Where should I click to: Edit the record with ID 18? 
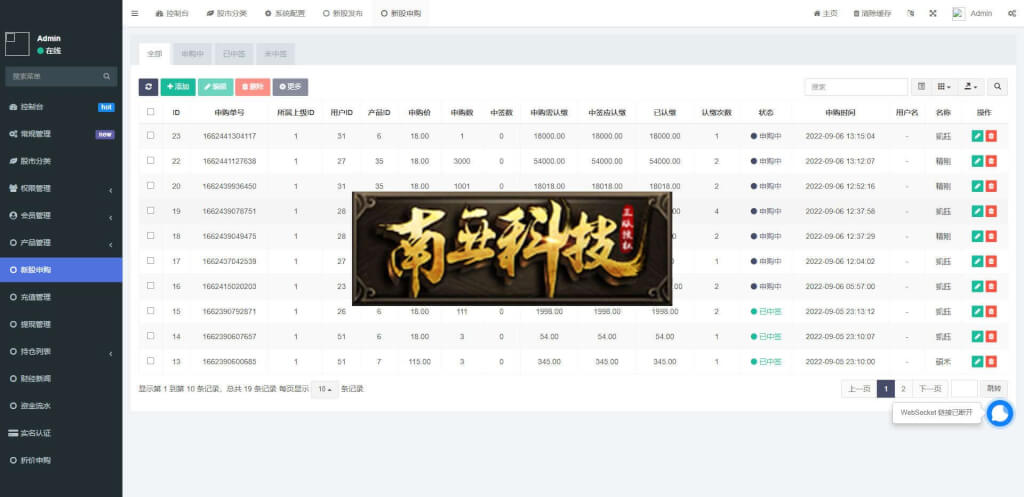977,236
